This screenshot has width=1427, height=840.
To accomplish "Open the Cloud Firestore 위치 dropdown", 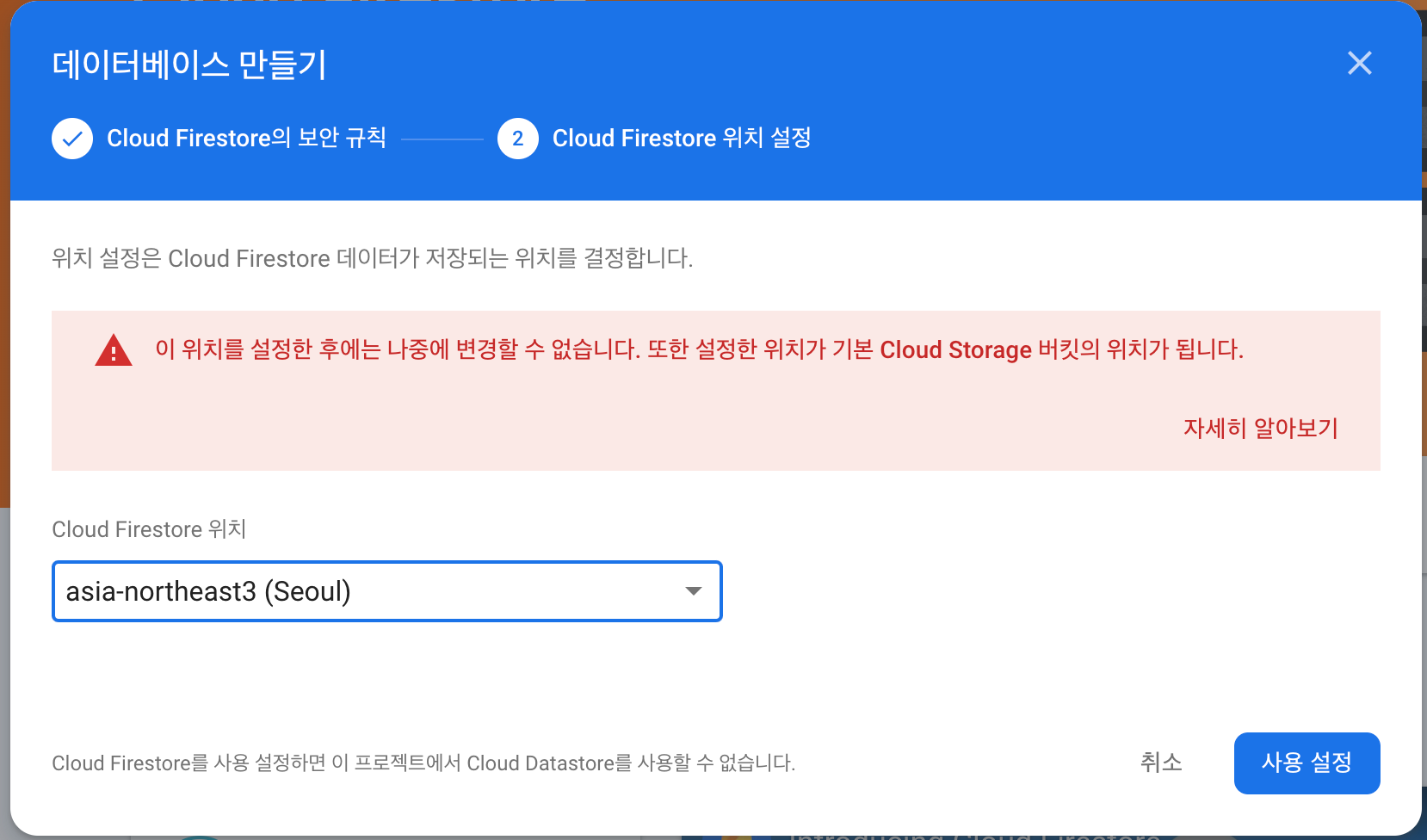I will pyautogui.click(x=387, y=591).
